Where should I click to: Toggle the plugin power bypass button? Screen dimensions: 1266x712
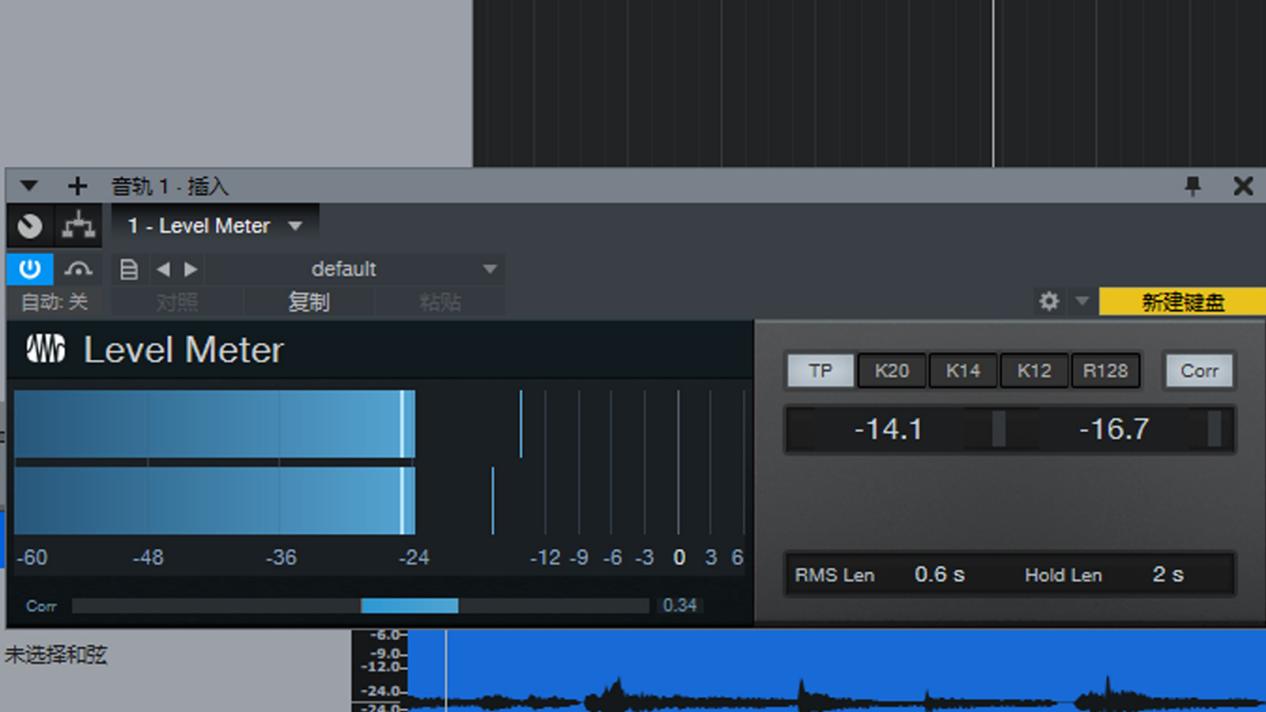point(30,269)
